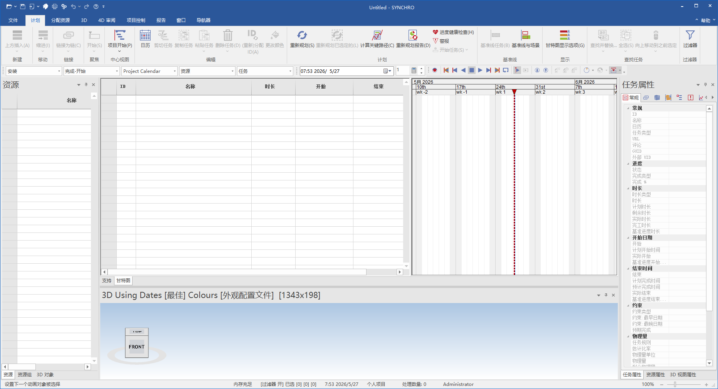The width and height of the screenshot is (718, 389).
Task: Jump to animation start in playback bar
Action: click(x=446, y=70)
